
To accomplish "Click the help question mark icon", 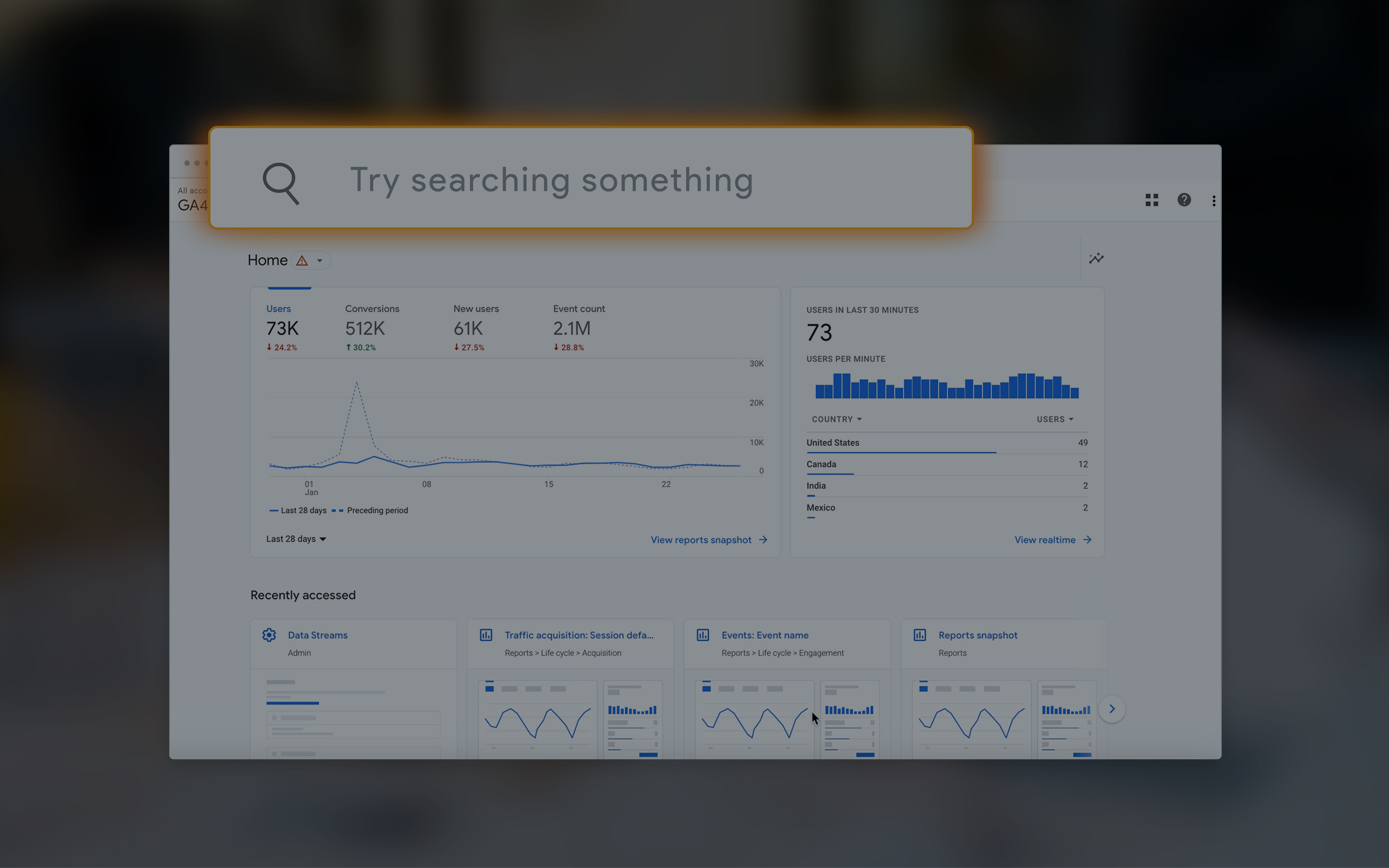I will [x=1183, y=200].
